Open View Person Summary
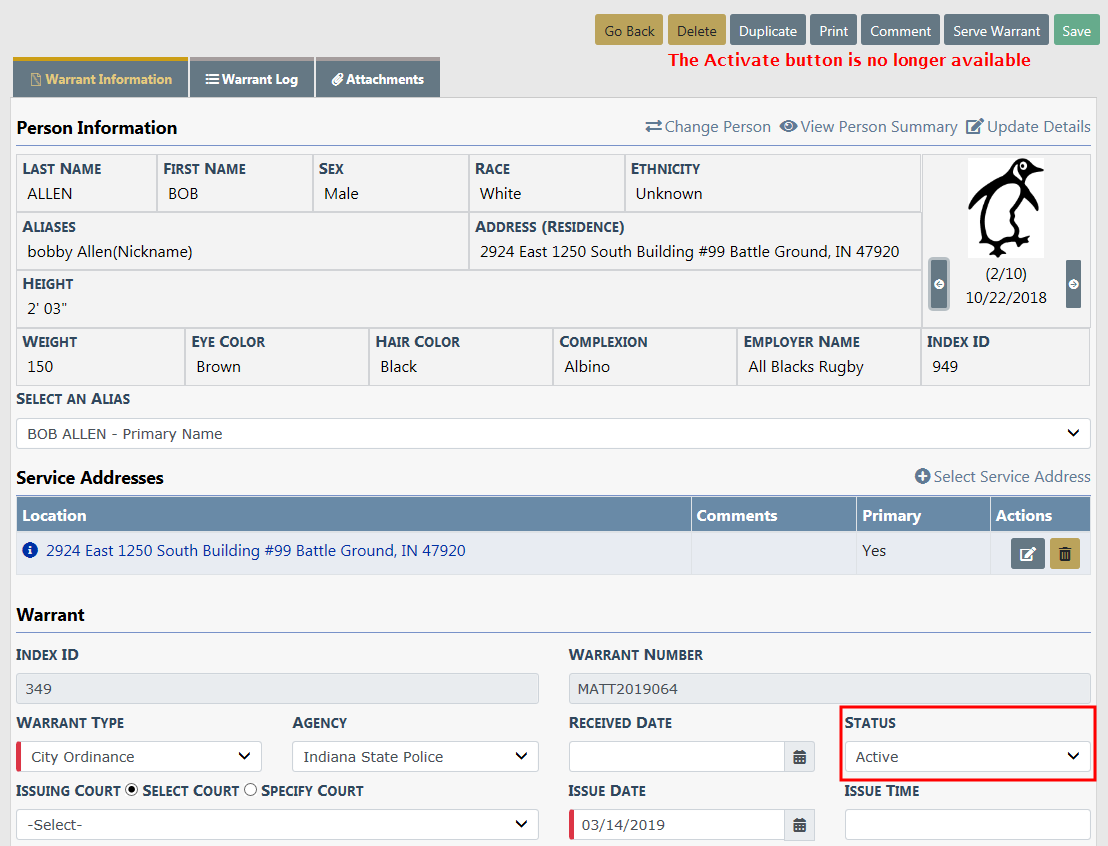 click(x=868, y=127)
